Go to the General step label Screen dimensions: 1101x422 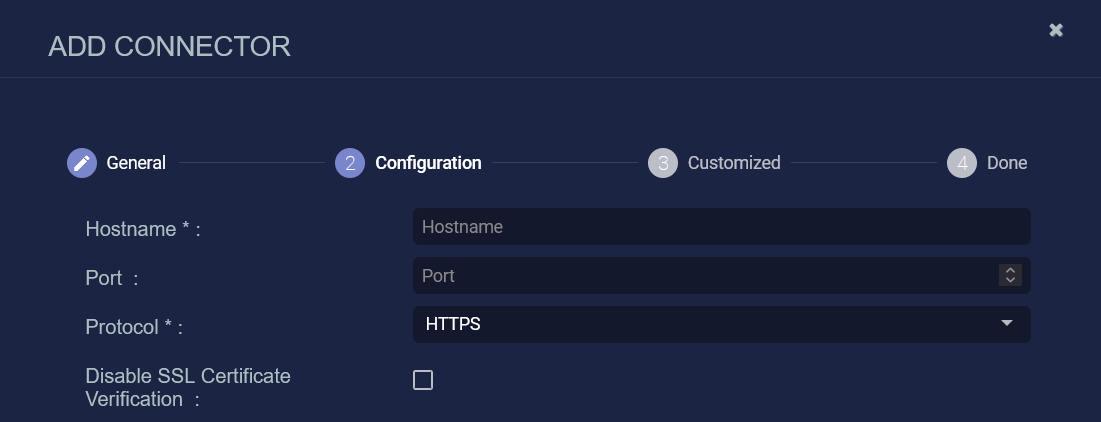tap(136, 163)
